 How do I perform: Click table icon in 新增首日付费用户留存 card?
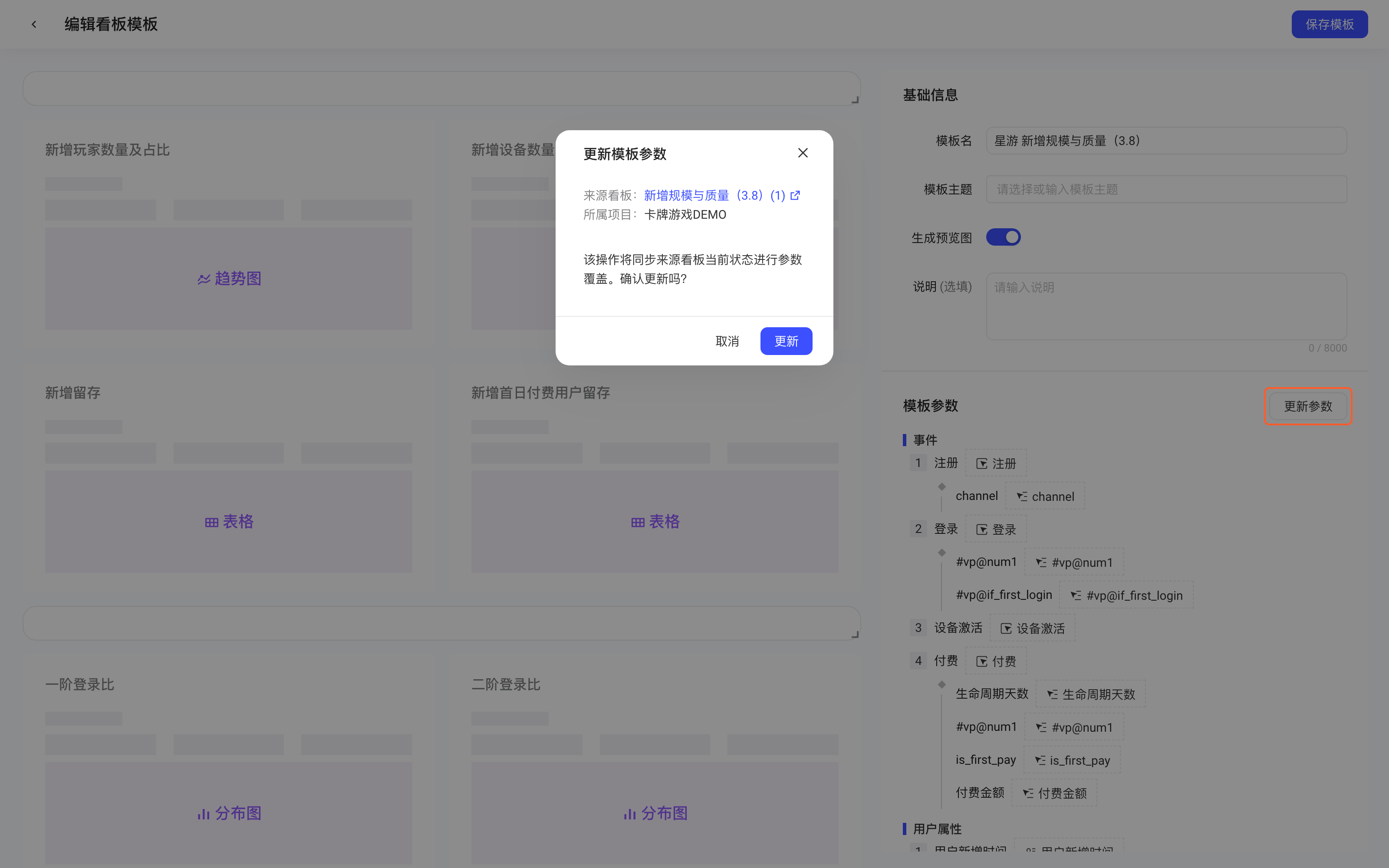[638, 523]
